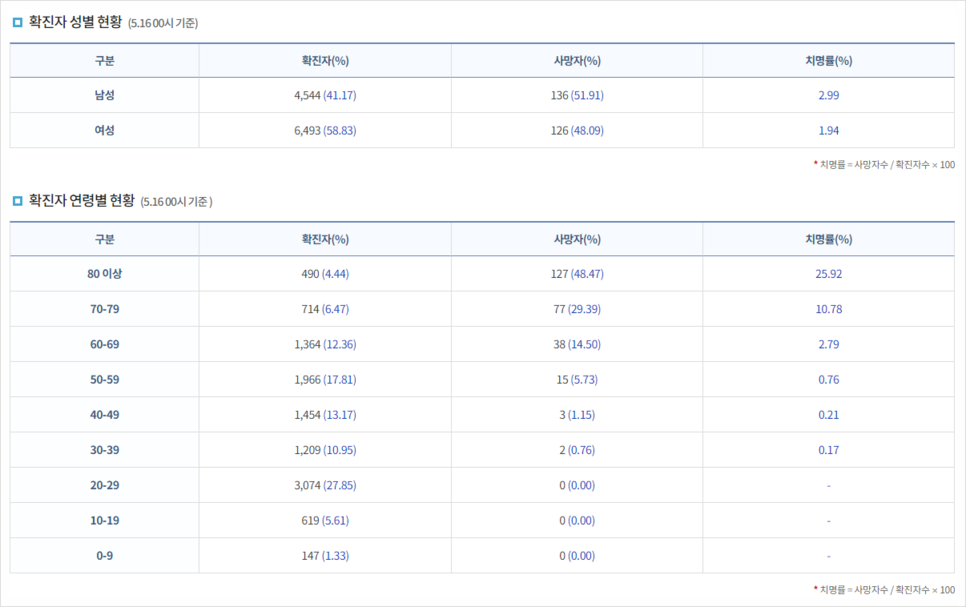The width and height of the screenshot is (966, 607).
Task: Click the 0 (0.00) deaths in 0-9 row
Action: (577, 555)
